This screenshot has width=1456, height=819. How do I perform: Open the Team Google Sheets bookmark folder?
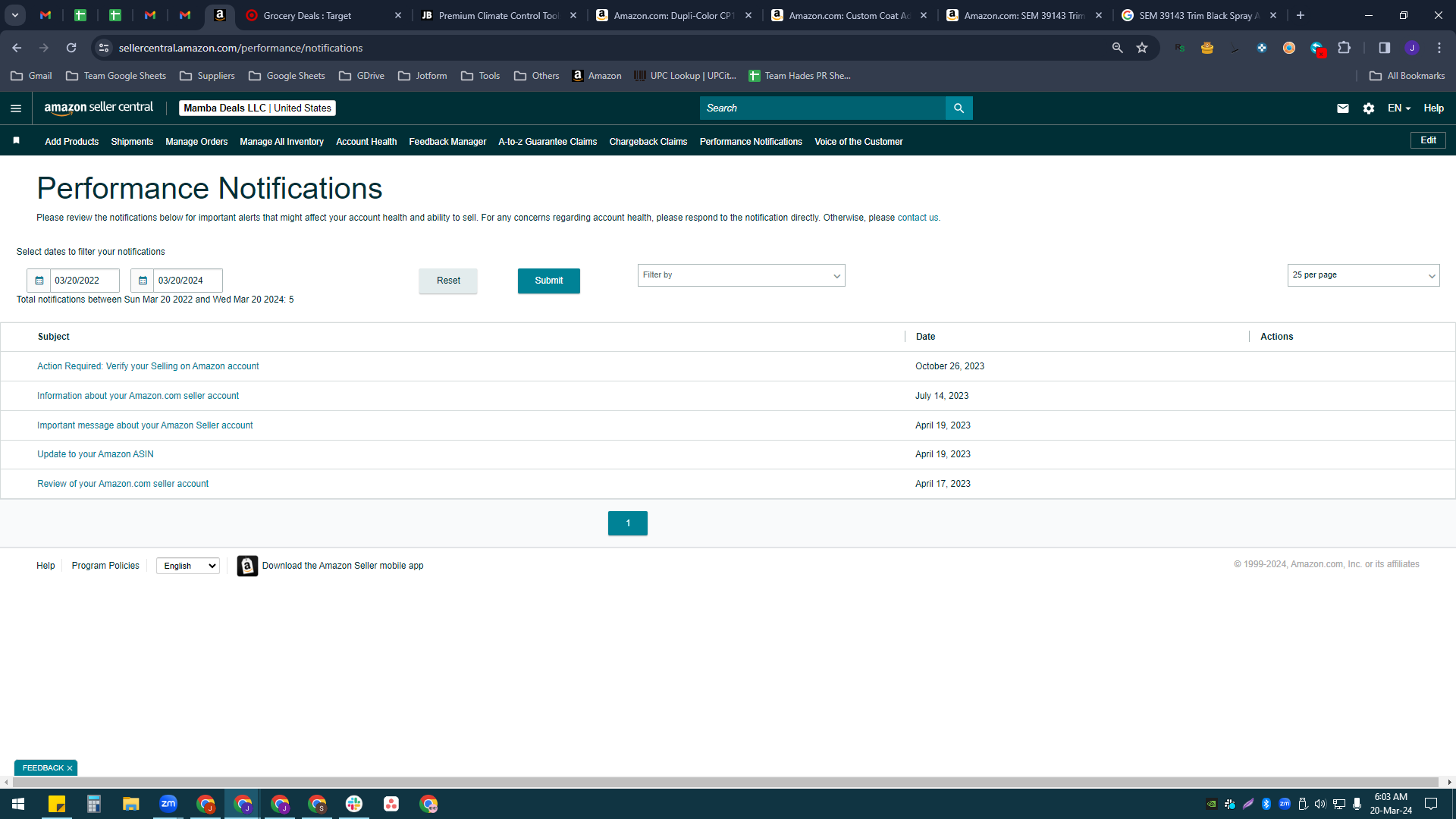(x=116, y=76)
